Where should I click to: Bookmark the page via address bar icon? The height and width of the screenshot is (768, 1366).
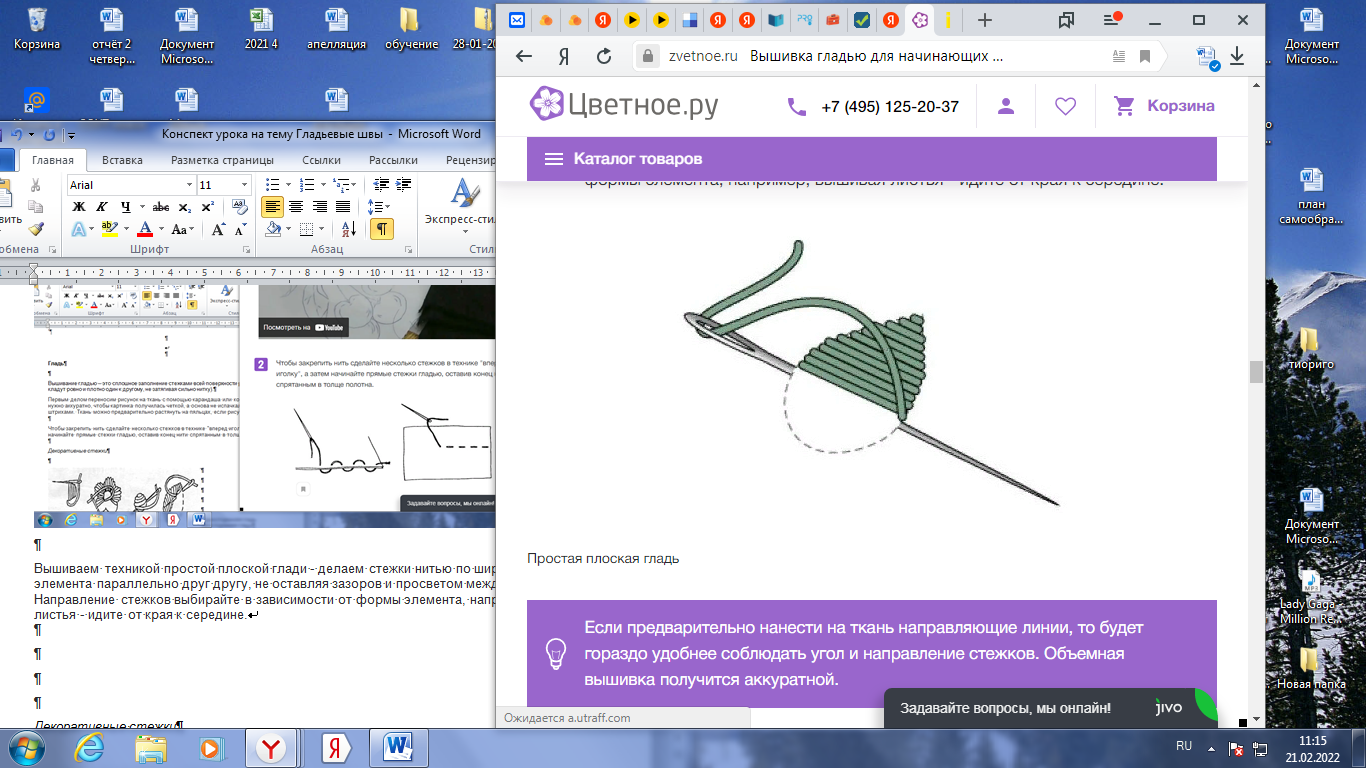1146,56
